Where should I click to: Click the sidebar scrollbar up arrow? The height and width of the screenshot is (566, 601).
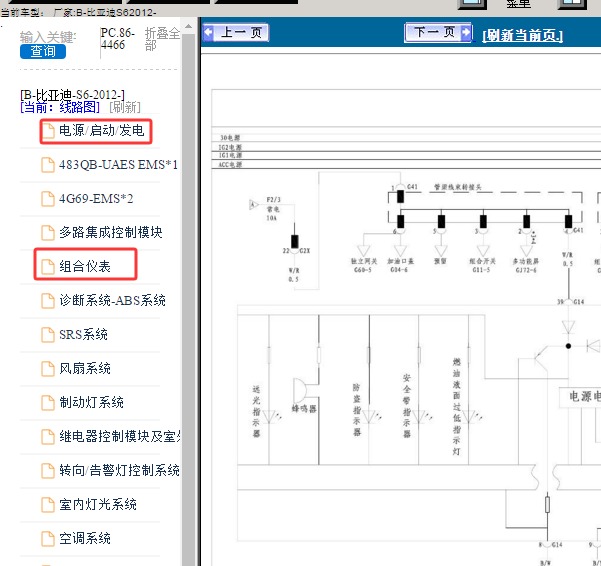pyautogui.click(x=188, y=27)
